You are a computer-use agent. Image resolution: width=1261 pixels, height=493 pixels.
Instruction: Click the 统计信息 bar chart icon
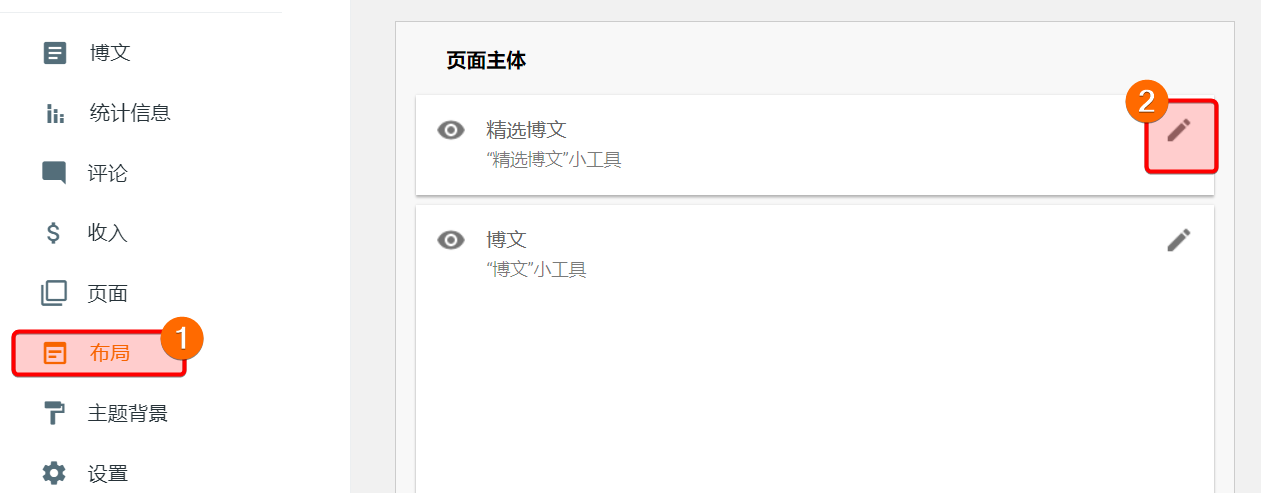coord(55,113)
